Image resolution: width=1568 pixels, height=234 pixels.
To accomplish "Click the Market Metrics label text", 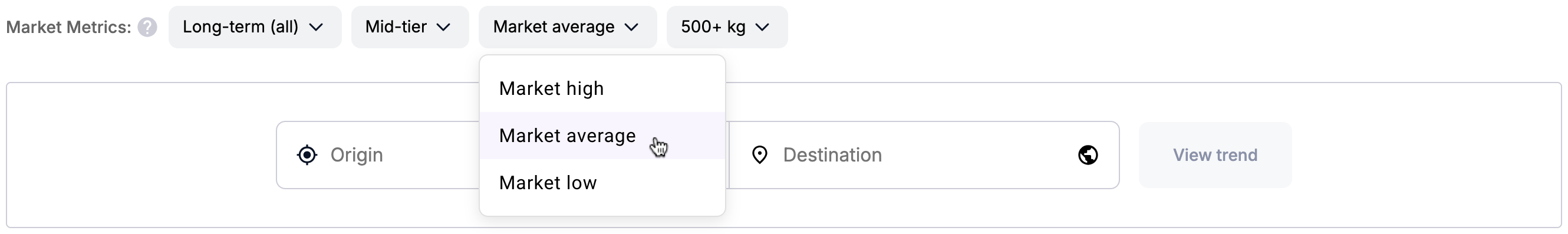I will 69,28.
